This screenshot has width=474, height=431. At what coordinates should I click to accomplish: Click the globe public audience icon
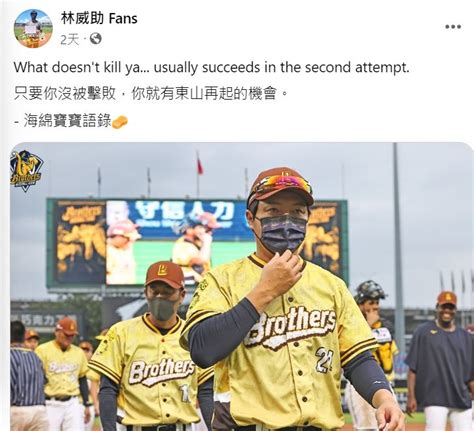pyautogui.click(x=96, y=39)
